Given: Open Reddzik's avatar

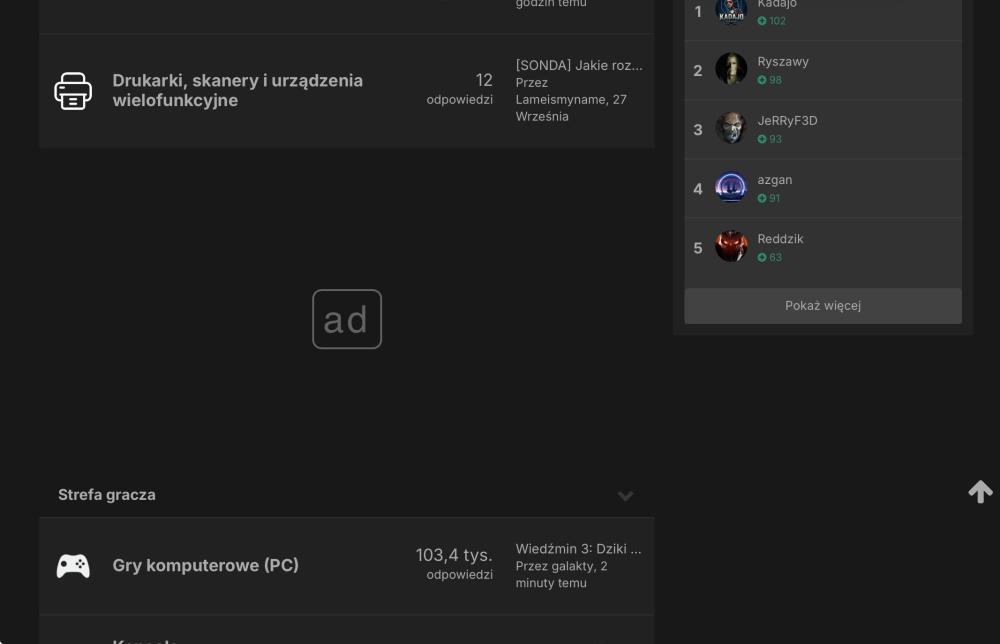Looking at the screenshot, I should pos(731,246).
